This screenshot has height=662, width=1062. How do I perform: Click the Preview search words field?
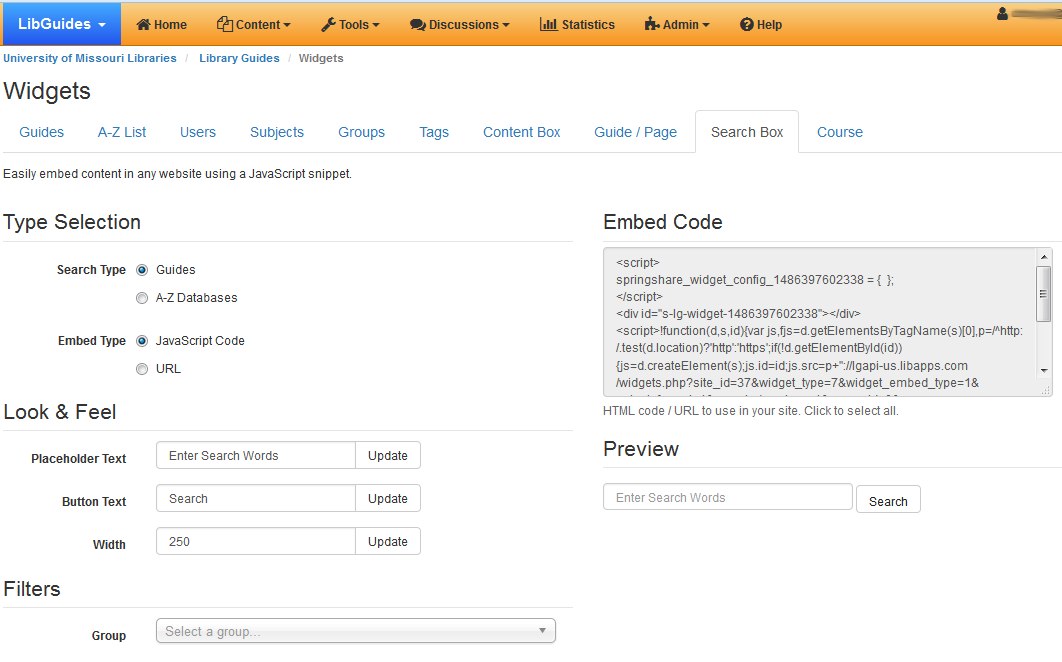(x=727, y=497)
